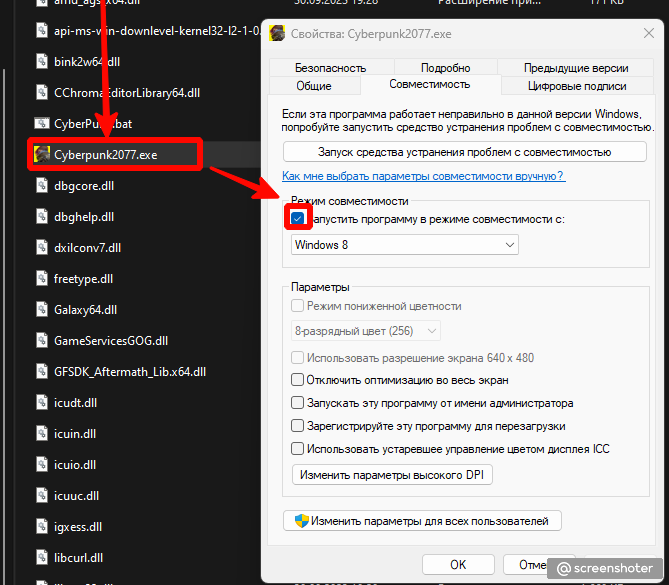Click the Cyberpunk2077.exe game icon in file list
The width and height of the screenshot is (669, 585).
(42, 154)
